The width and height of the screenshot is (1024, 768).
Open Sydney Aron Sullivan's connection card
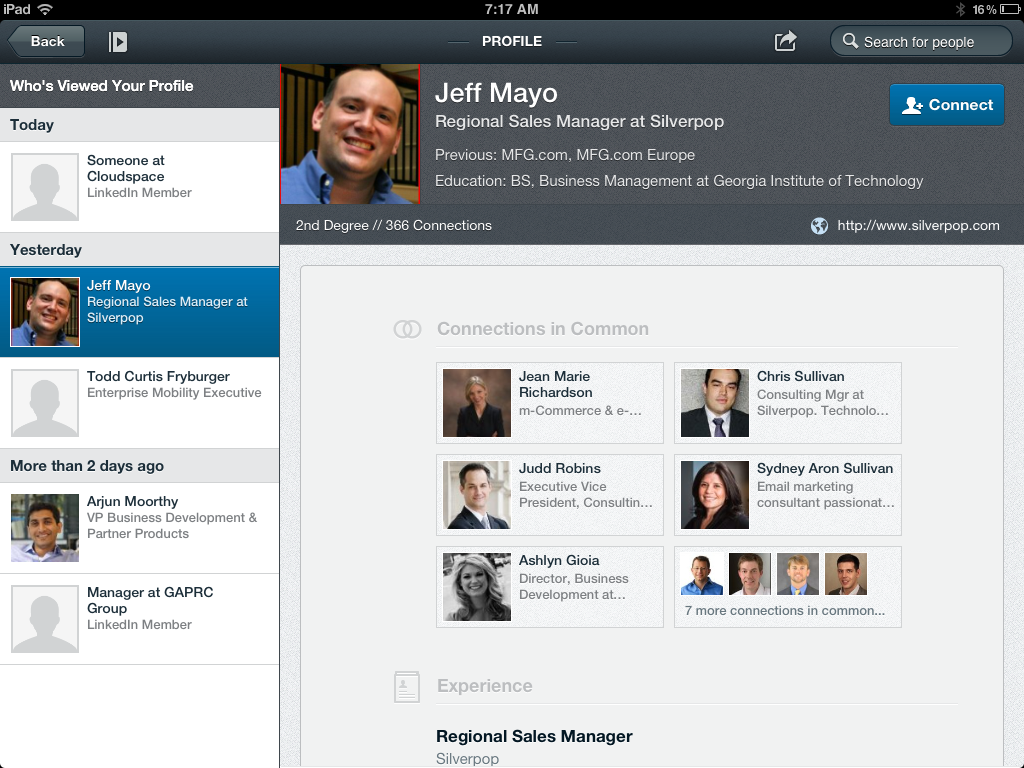point(788,495)
